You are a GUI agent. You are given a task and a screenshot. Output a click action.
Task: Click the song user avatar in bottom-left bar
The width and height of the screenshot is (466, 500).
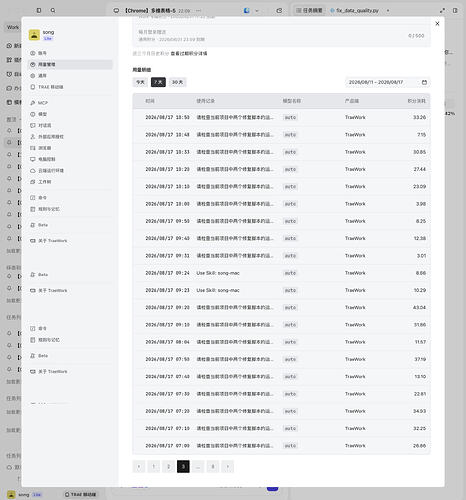pyautogui.click(x=11, y=495)
